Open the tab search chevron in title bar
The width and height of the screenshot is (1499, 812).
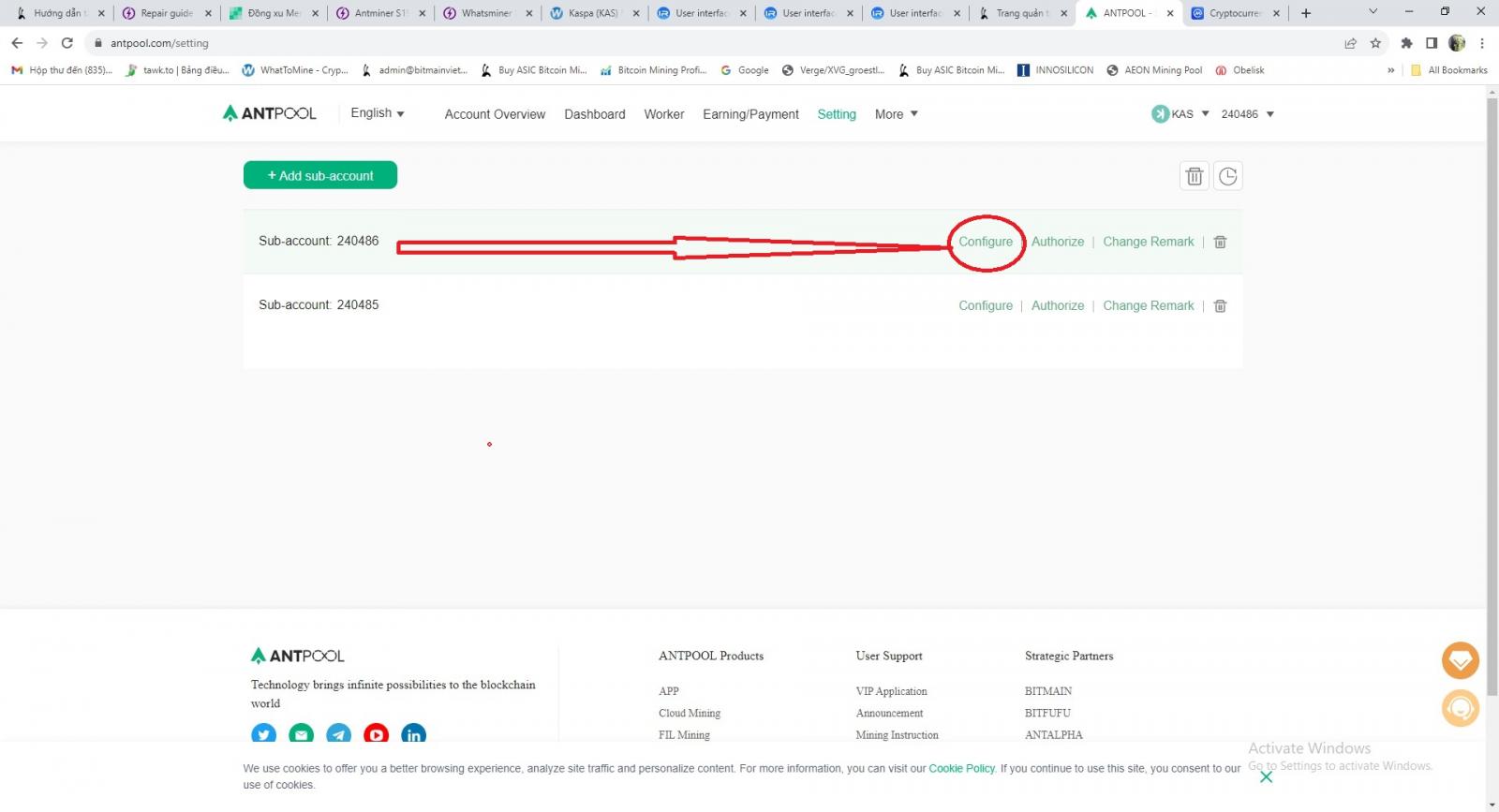coord(1373,12)
